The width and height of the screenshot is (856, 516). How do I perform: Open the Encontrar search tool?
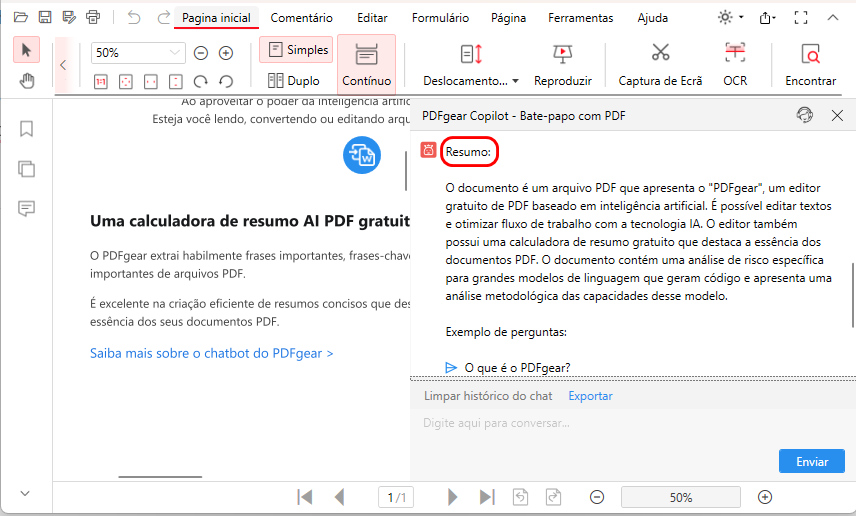point(810,64)
